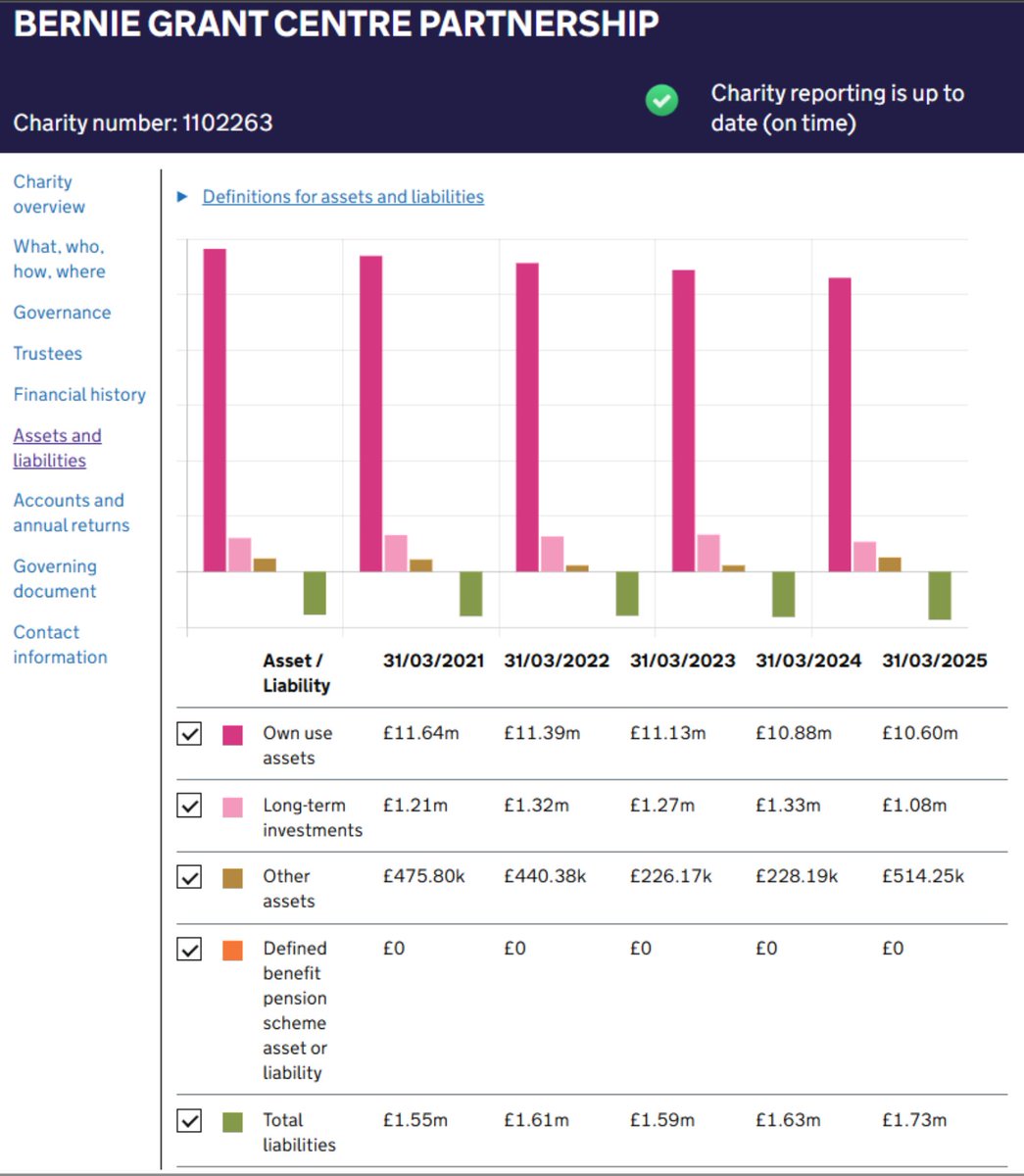Open What, who, how, where section
This screenshot has width=1024, height=1176.
point(59,259)
